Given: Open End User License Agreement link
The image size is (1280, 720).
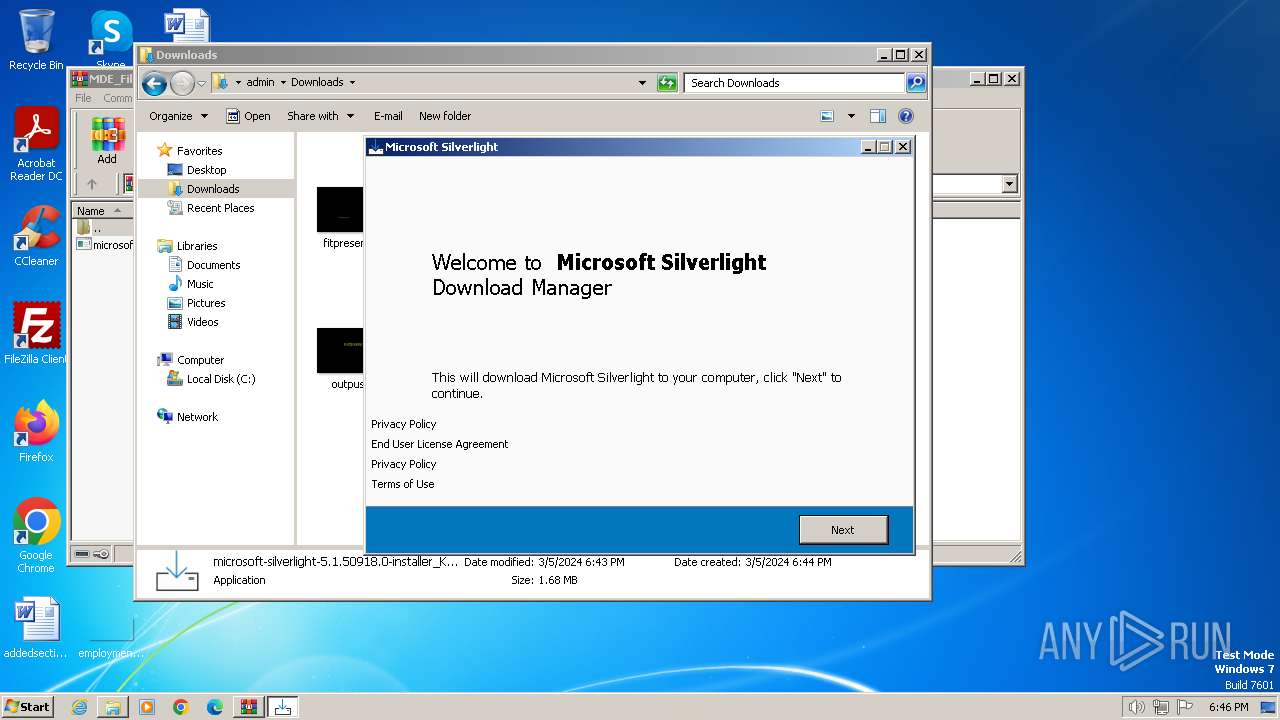Looking at the screenshot, I should click(x=440, y=444).
